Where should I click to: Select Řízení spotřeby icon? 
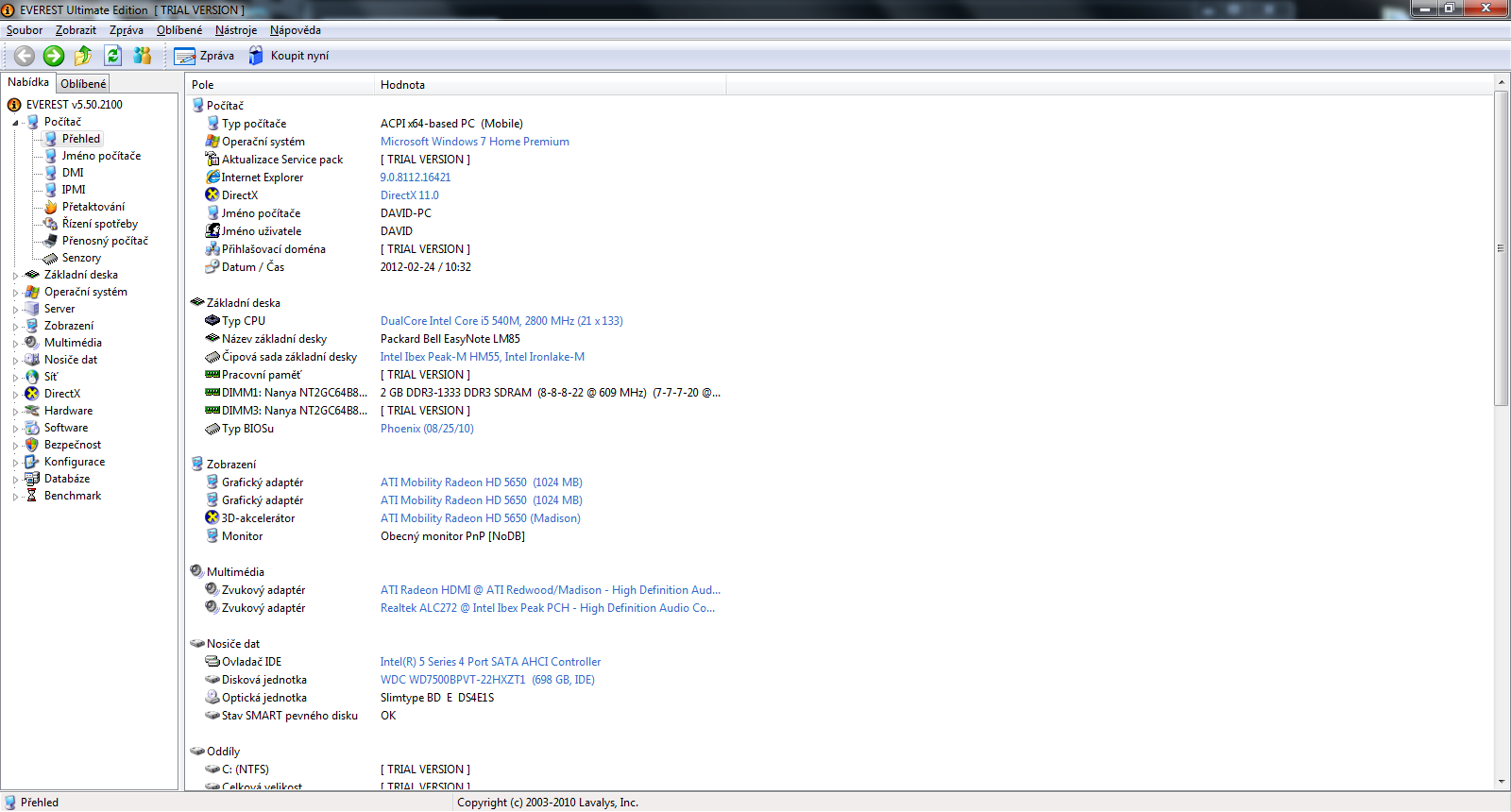coord(51,224)
